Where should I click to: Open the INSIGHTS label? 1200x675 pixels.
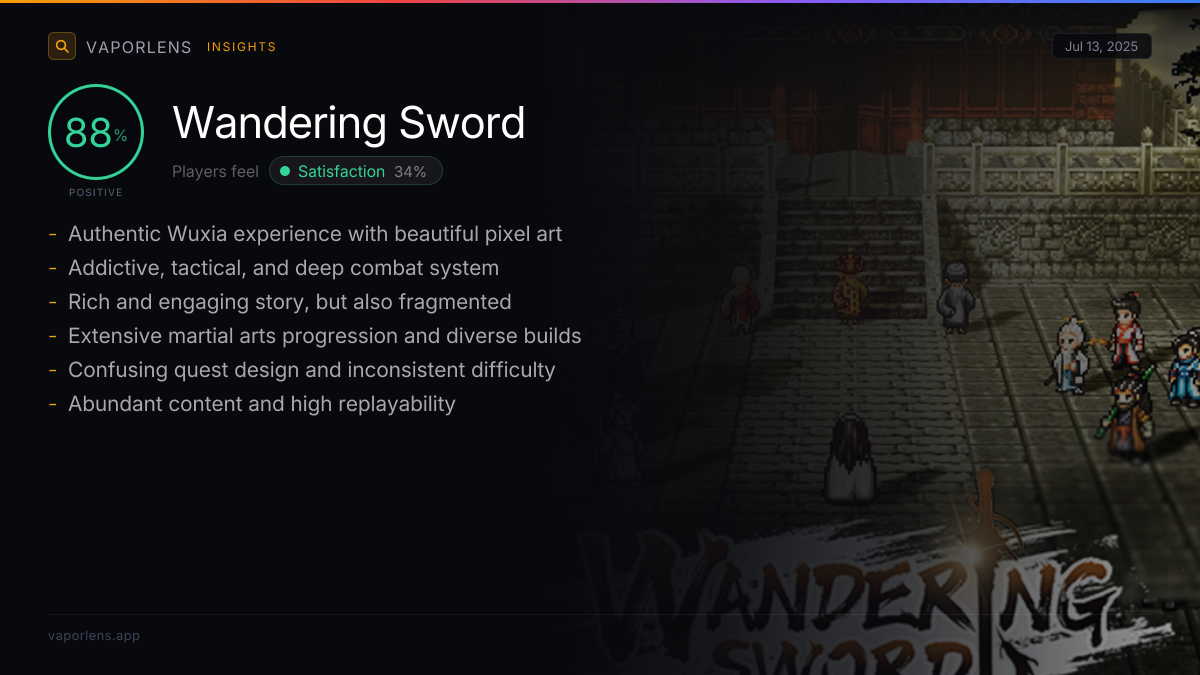(x=241, y=47)
